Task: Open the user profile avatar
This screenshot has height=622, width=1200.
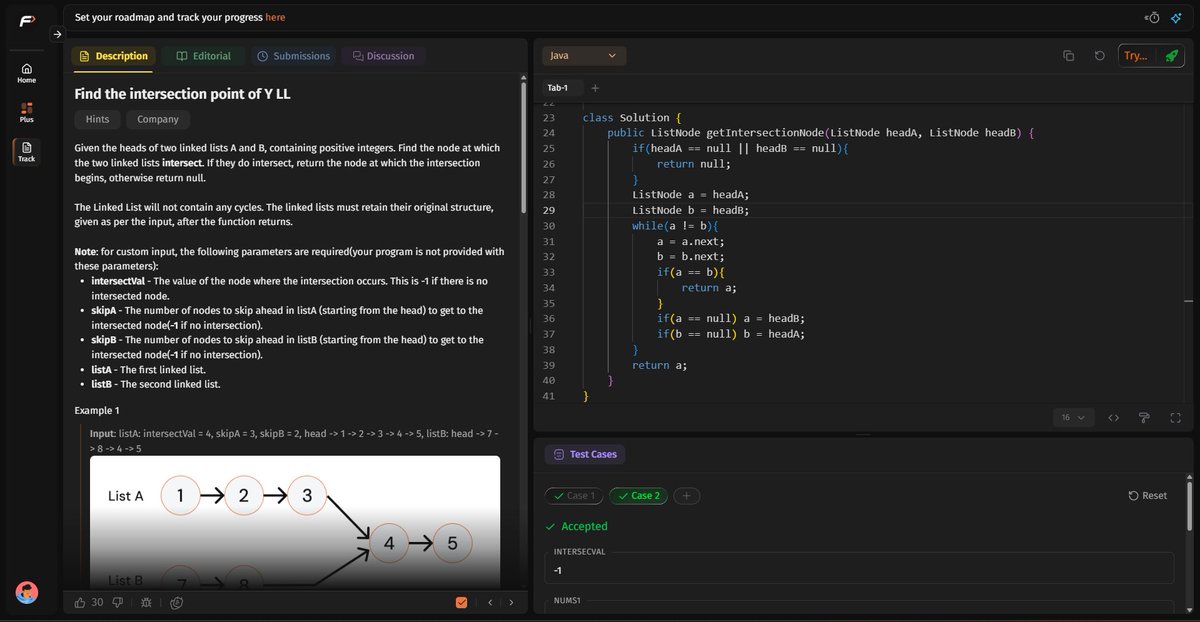Action: (x=27, y=592)
